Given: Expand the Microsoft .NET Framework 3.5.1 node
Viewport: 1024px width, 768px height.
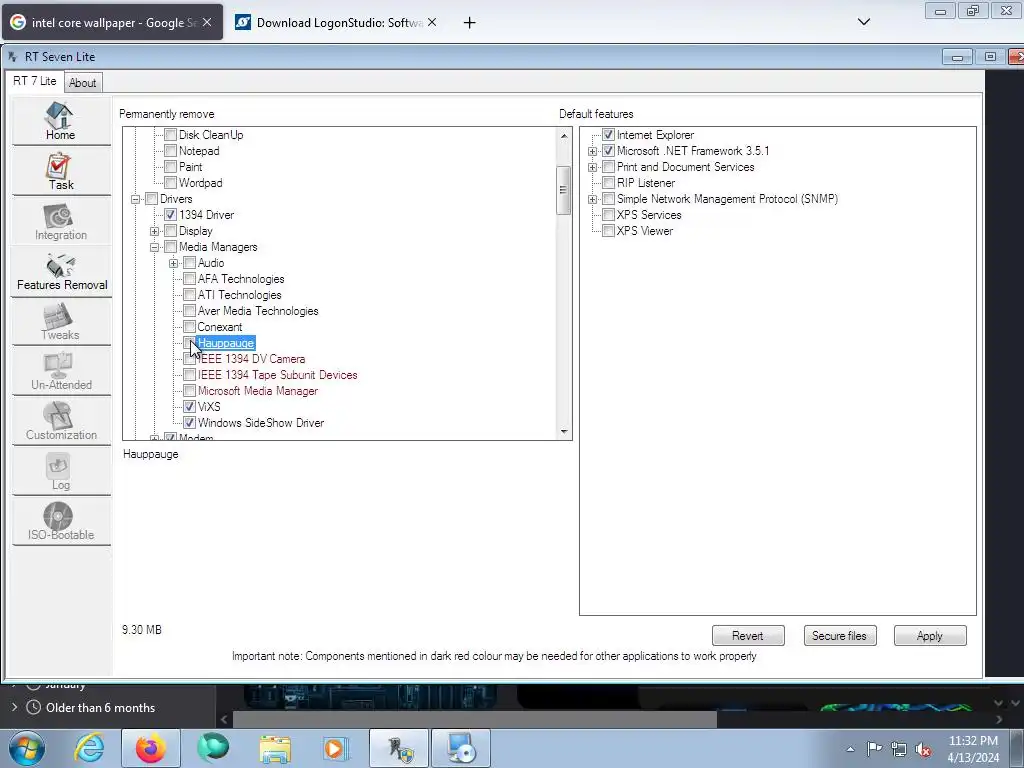Looking at the screenshot, I should [x=592, y=152].
